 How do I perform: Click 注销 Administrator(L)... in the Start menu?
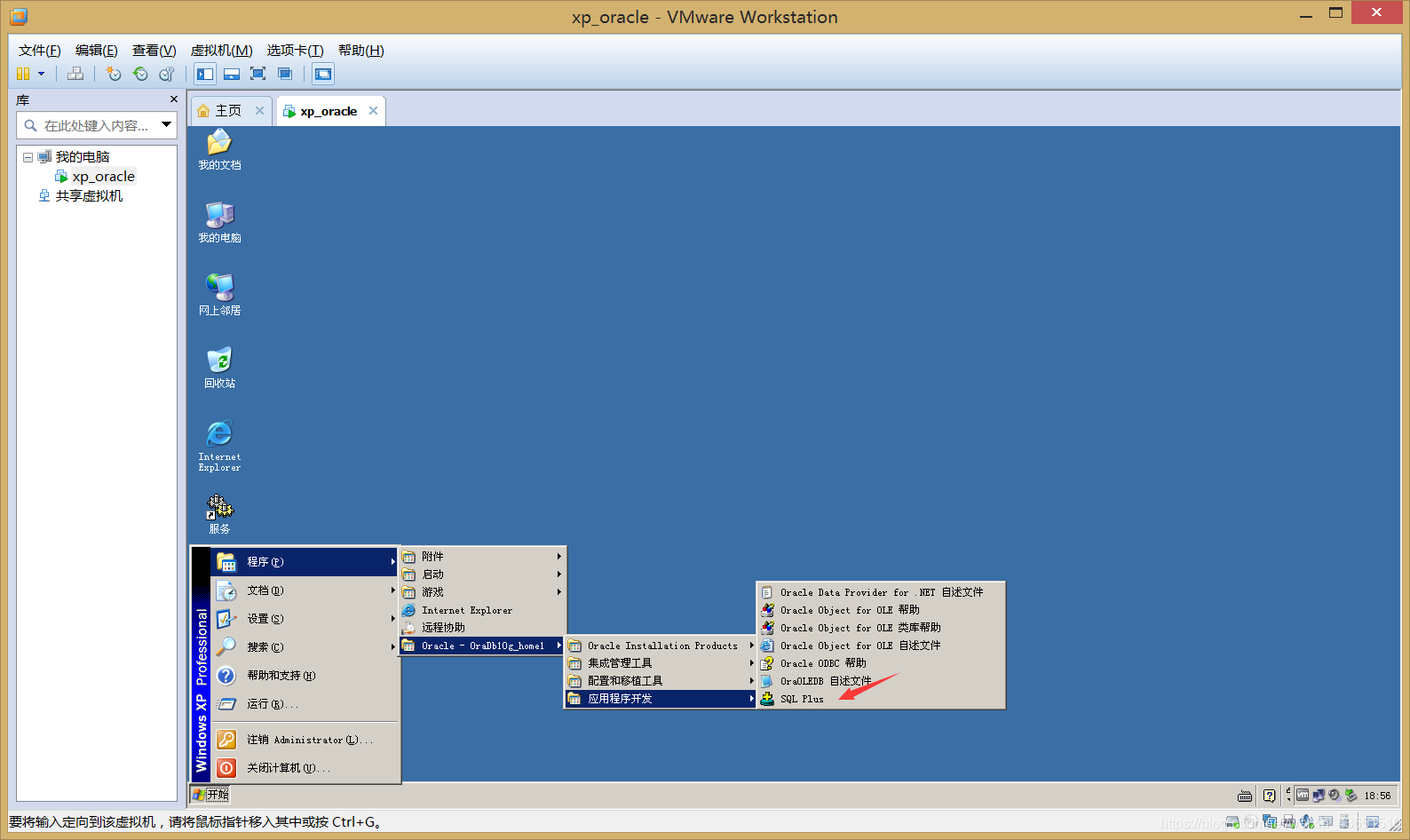(305, 740)
